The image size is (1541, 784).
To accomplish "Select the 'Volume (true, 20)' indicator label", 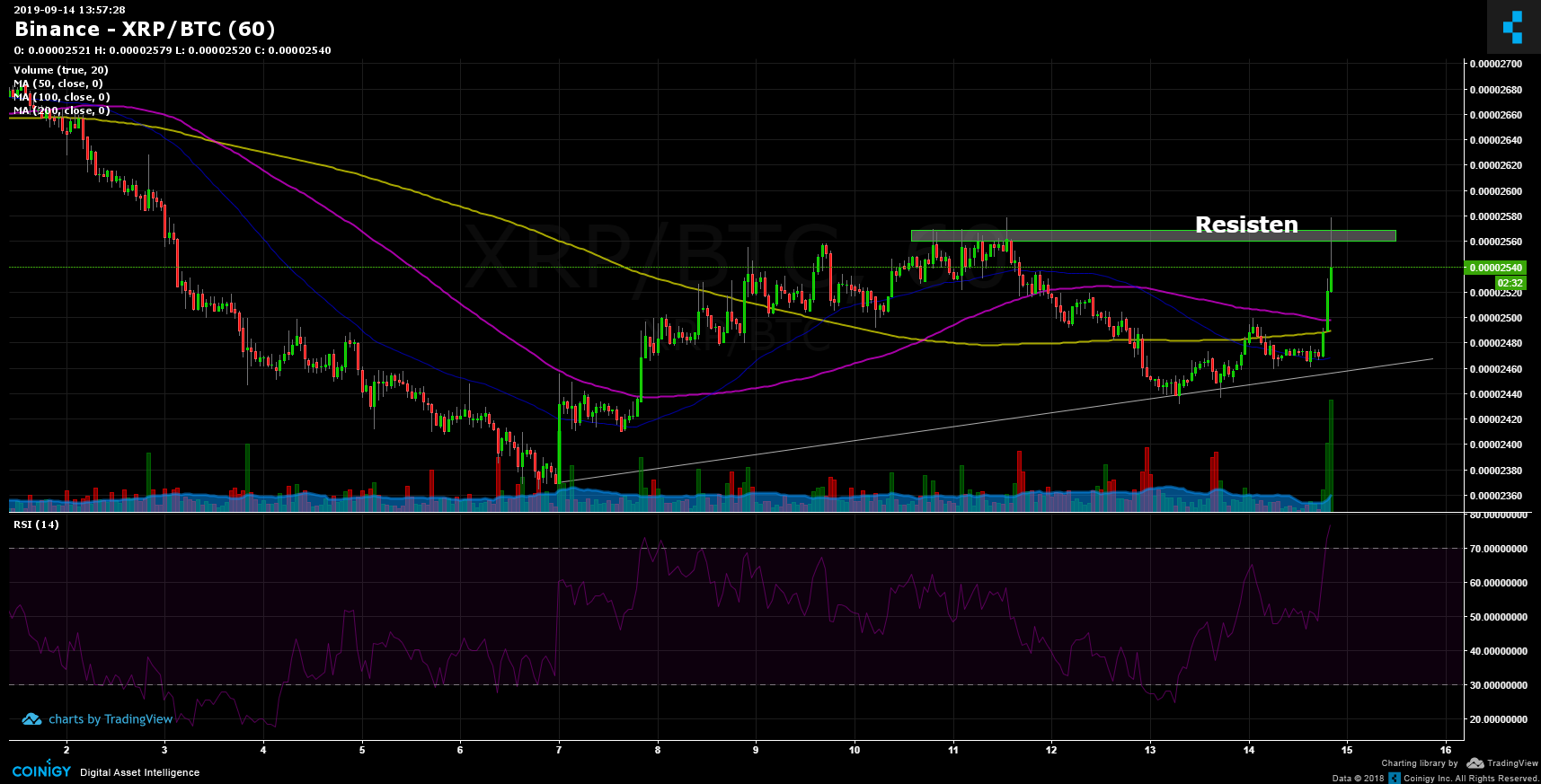I will click(x=61, y=70).
